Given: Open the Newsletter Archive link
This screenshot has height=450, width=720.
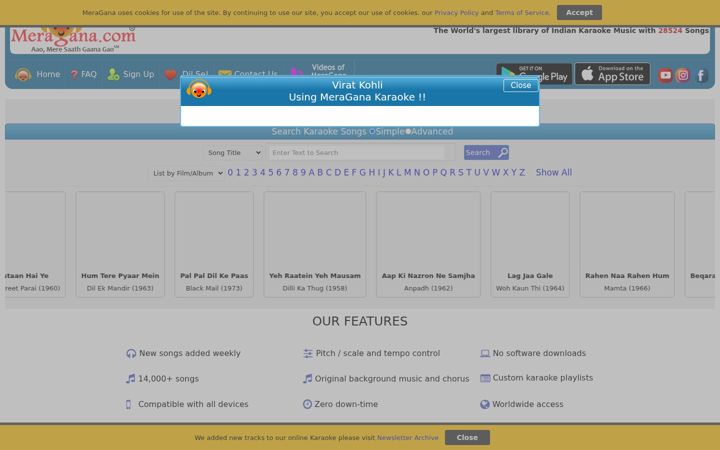Looking at the screenshot, I should tap(407, 438).
